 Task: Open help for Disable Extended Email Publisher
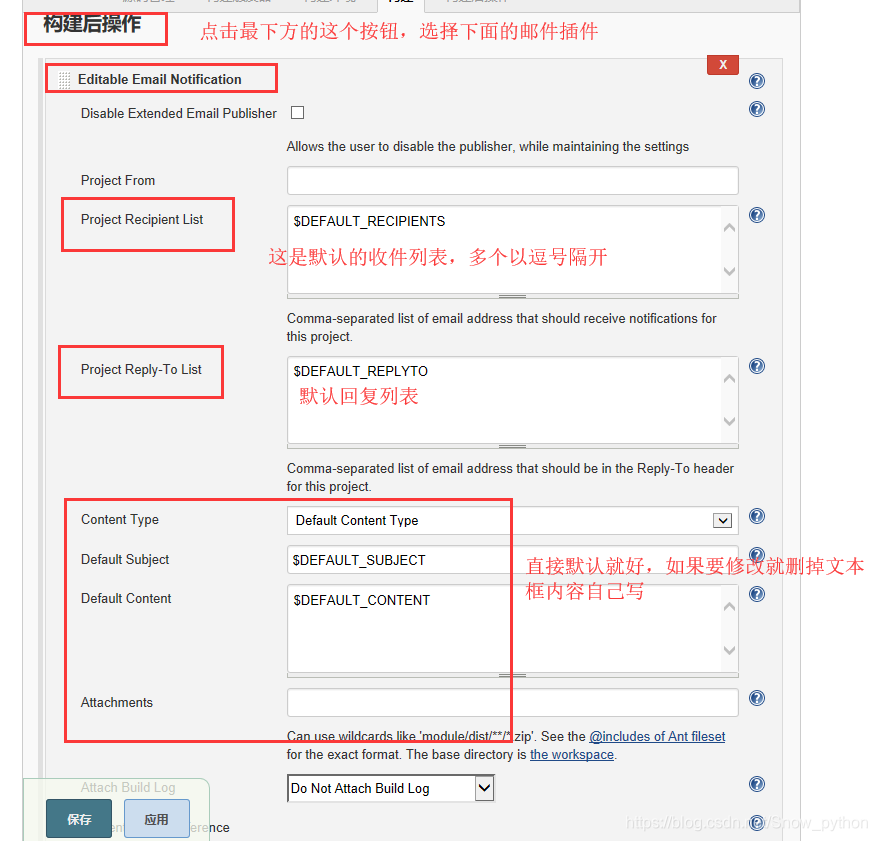pyautogui.click(x=757, y=109)
